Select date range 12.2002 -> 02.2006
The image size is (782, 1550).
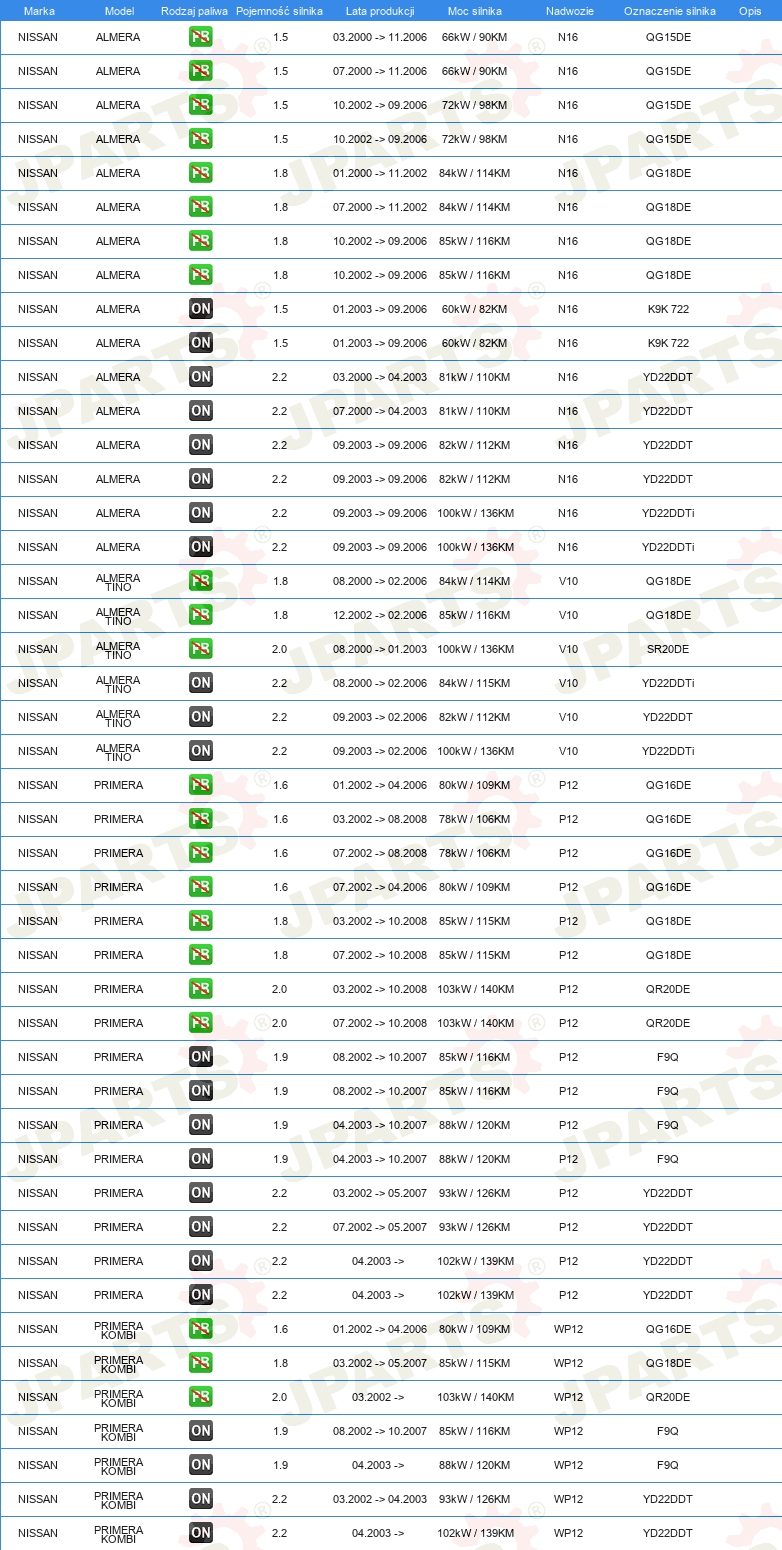(380, 615)
